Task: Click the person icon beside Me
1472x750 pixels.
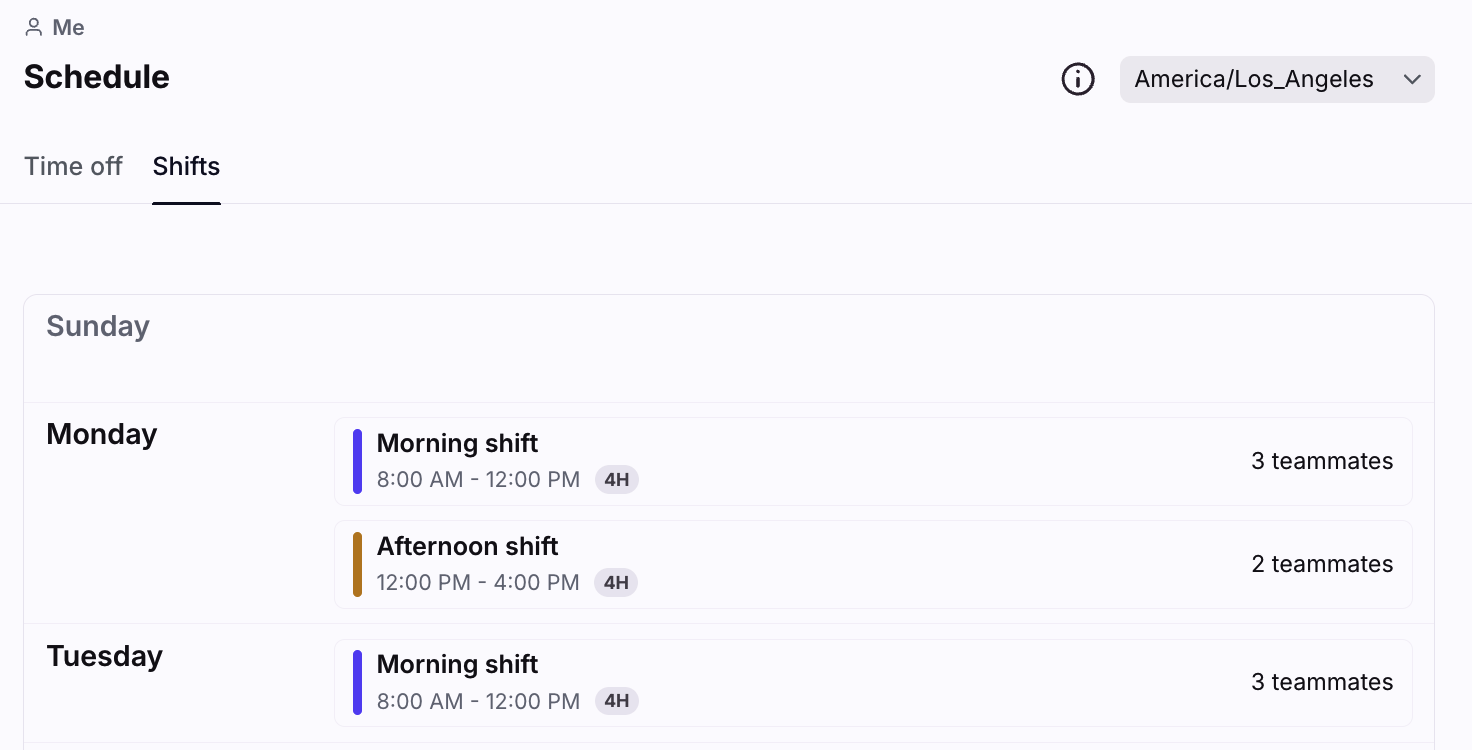Action: coord(34,28)
